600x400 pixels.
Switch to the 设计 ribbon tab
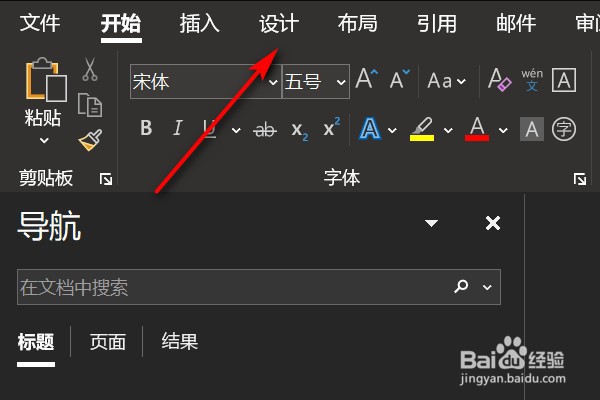279,23
